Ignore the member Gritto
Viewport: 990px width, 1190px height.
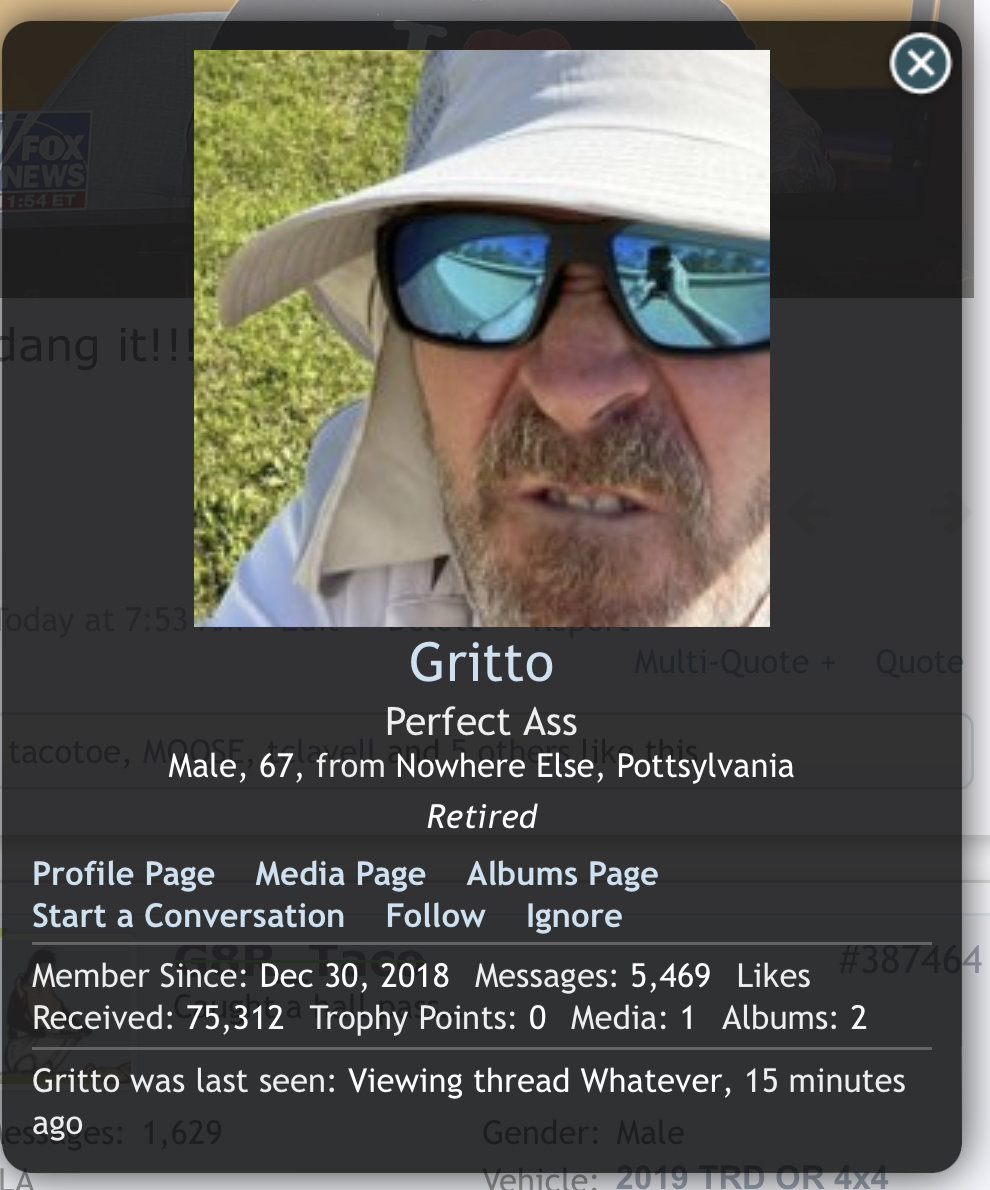(x=575, y=916)
